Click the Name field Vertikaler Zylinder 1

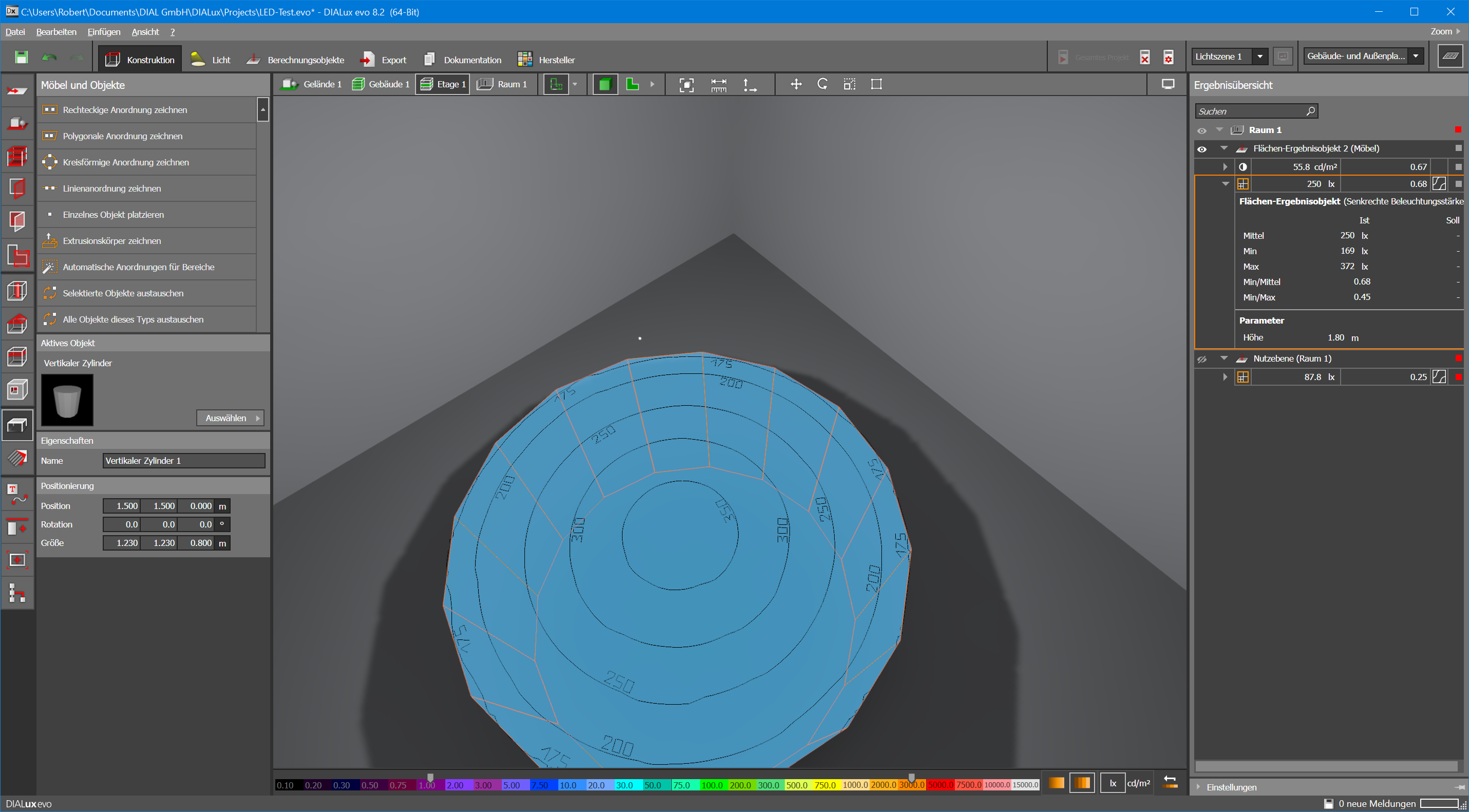(x=183, y=461)
